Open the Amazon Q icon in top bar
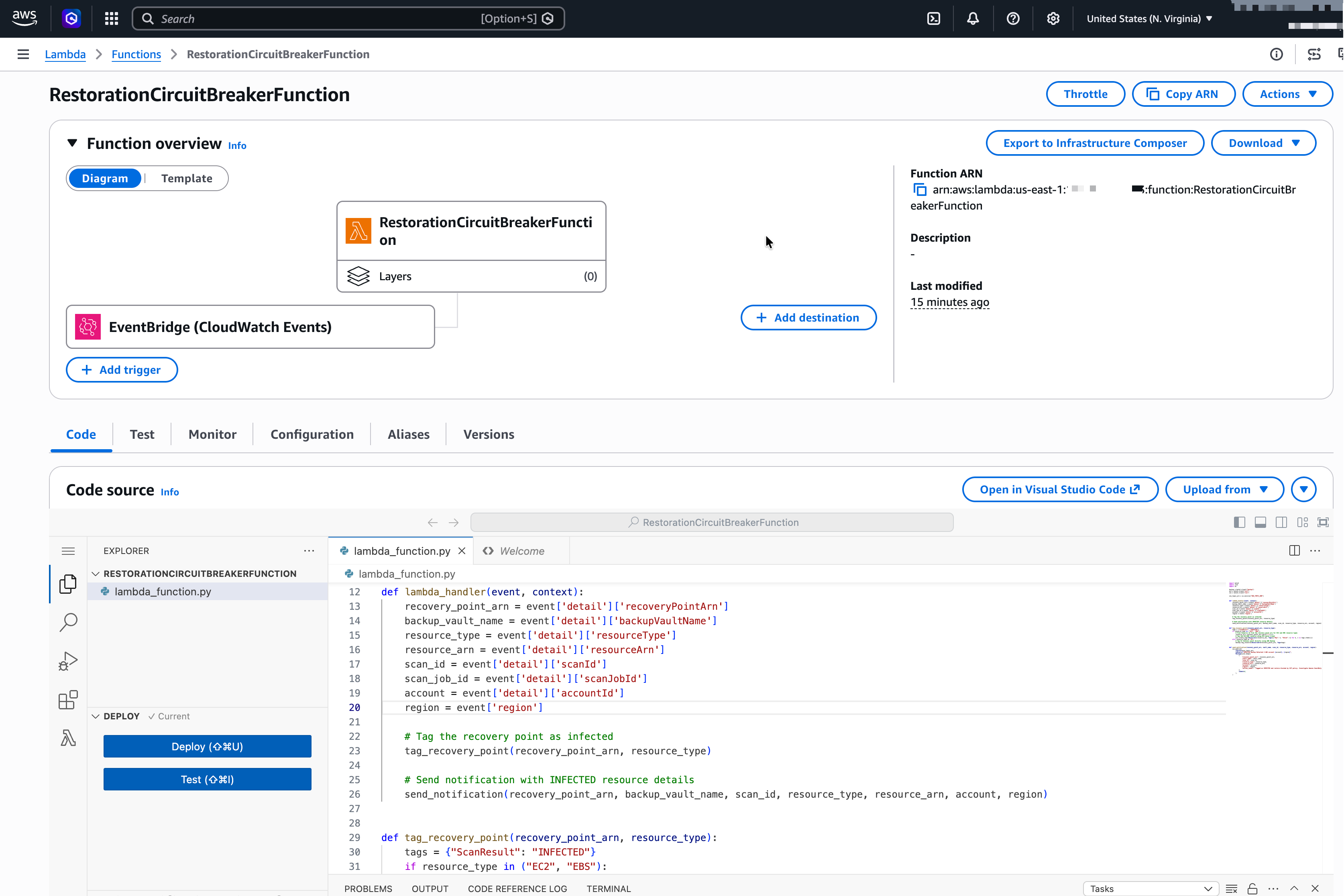 pos(71,18)
